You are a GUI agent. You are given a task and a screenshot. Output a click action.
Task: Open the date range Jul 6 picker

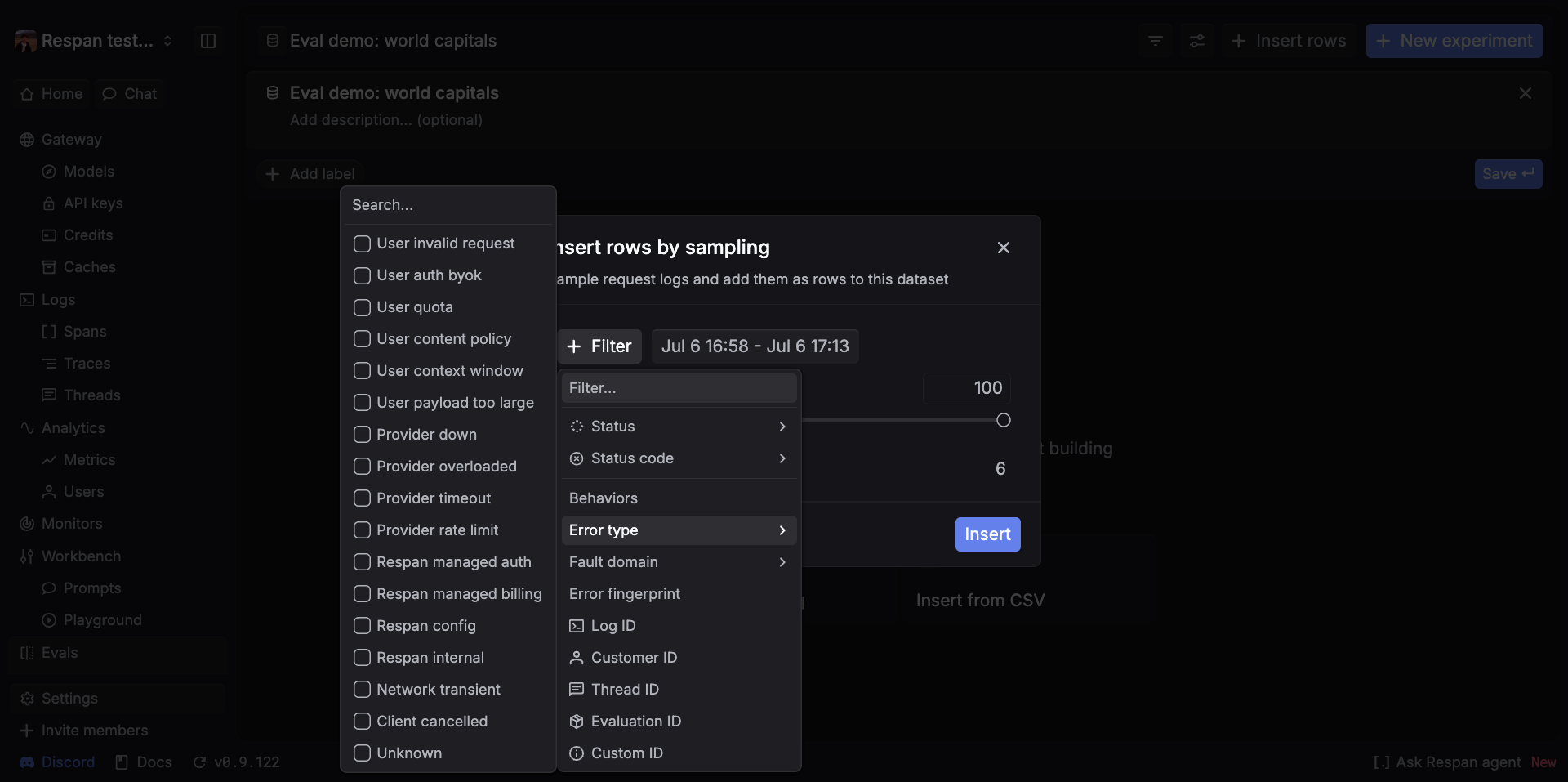(755, 346)
